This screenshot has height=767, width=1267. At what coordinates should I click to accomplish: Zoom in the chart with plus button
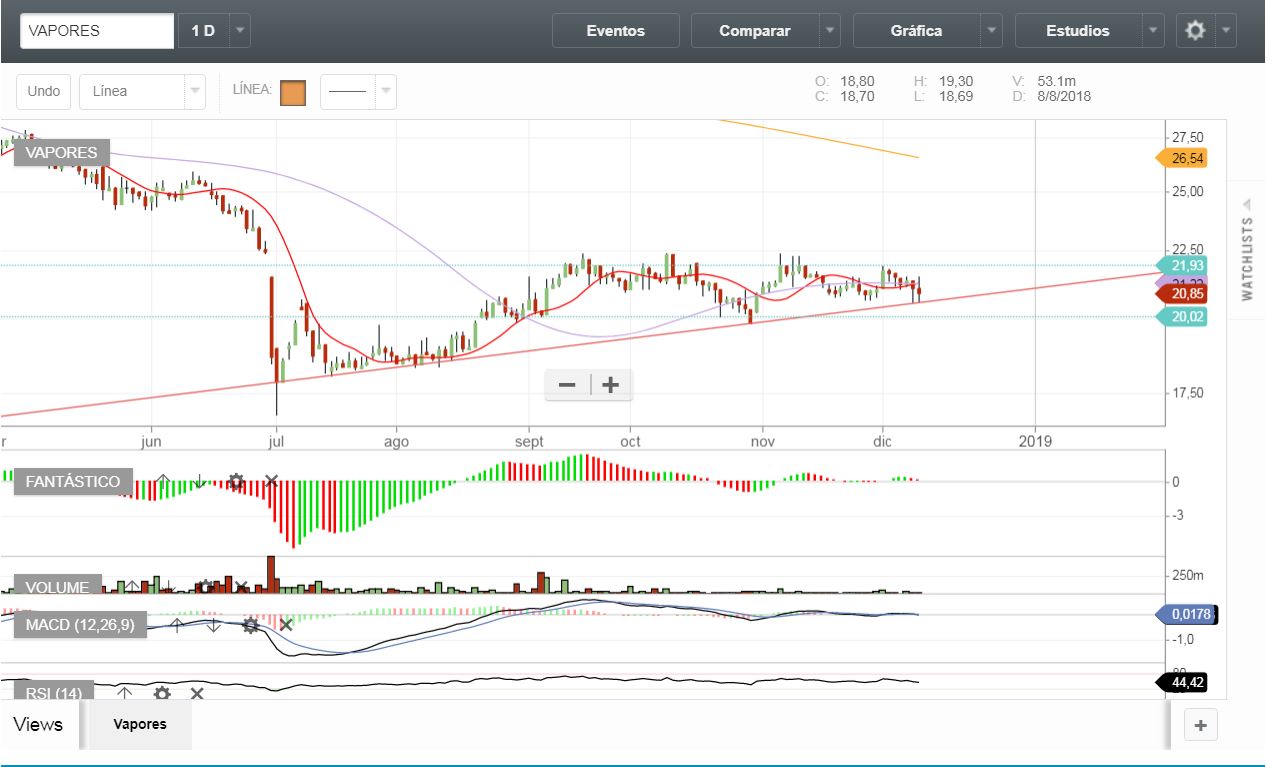(x=610, y=385)
